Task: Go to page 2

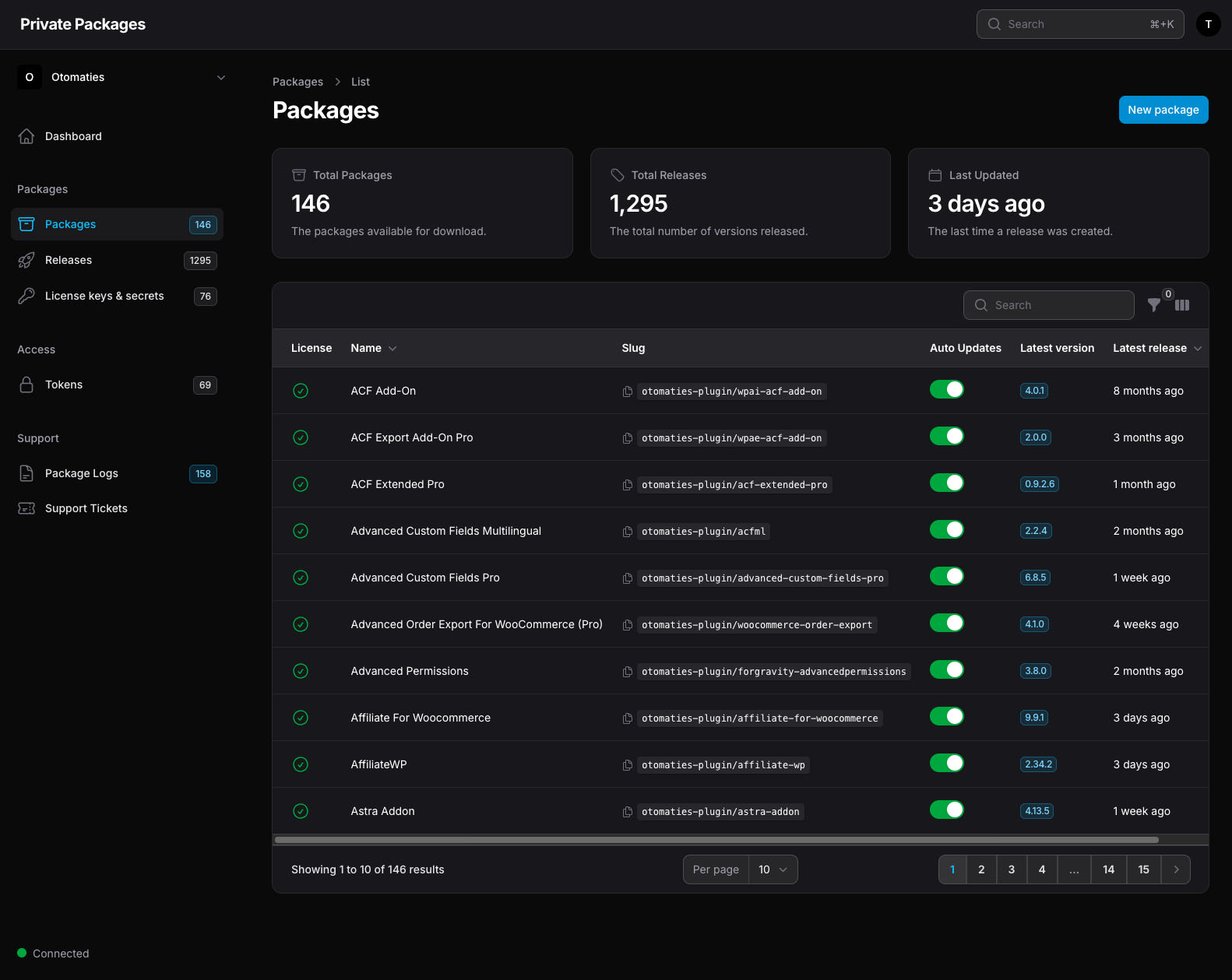Action: [x=981, y=869]
